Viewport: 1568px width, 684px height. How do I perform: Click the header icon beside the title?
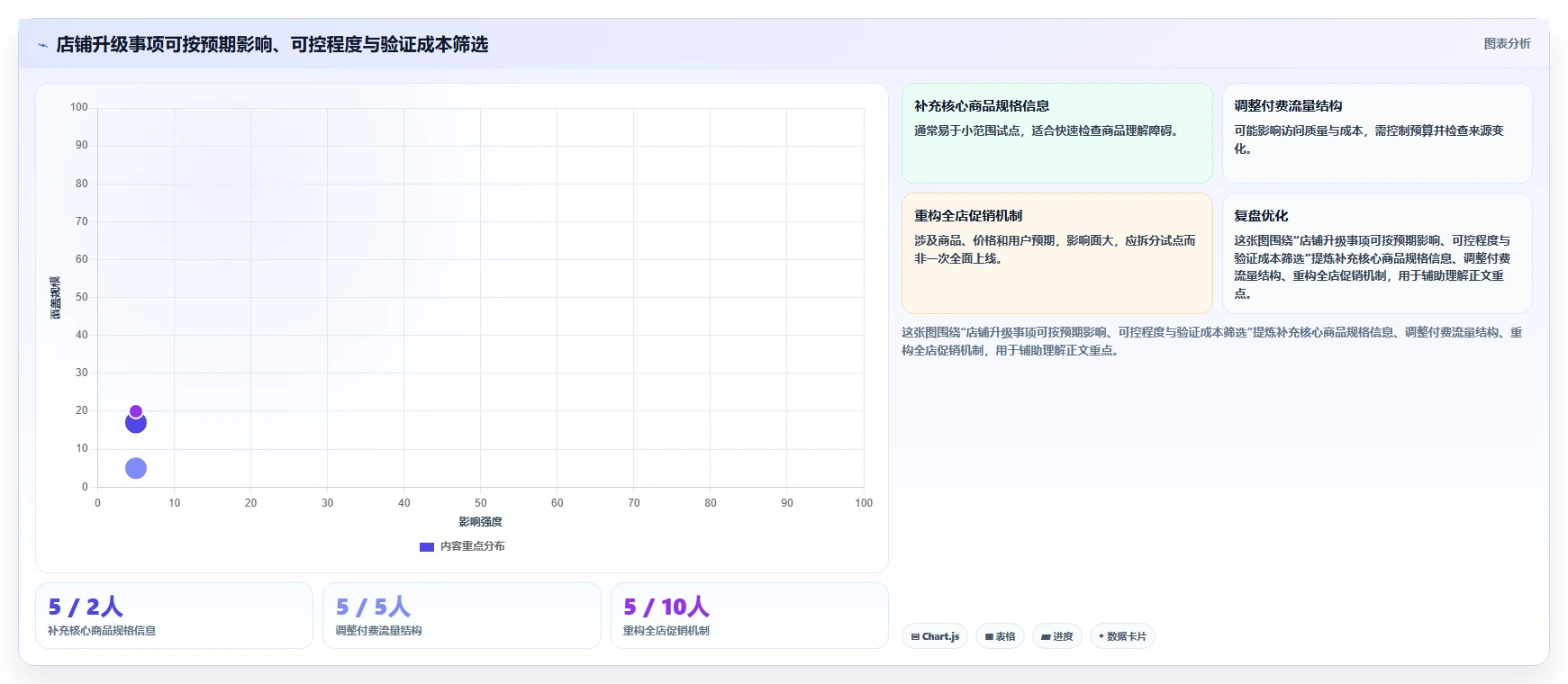pos(42,45)
